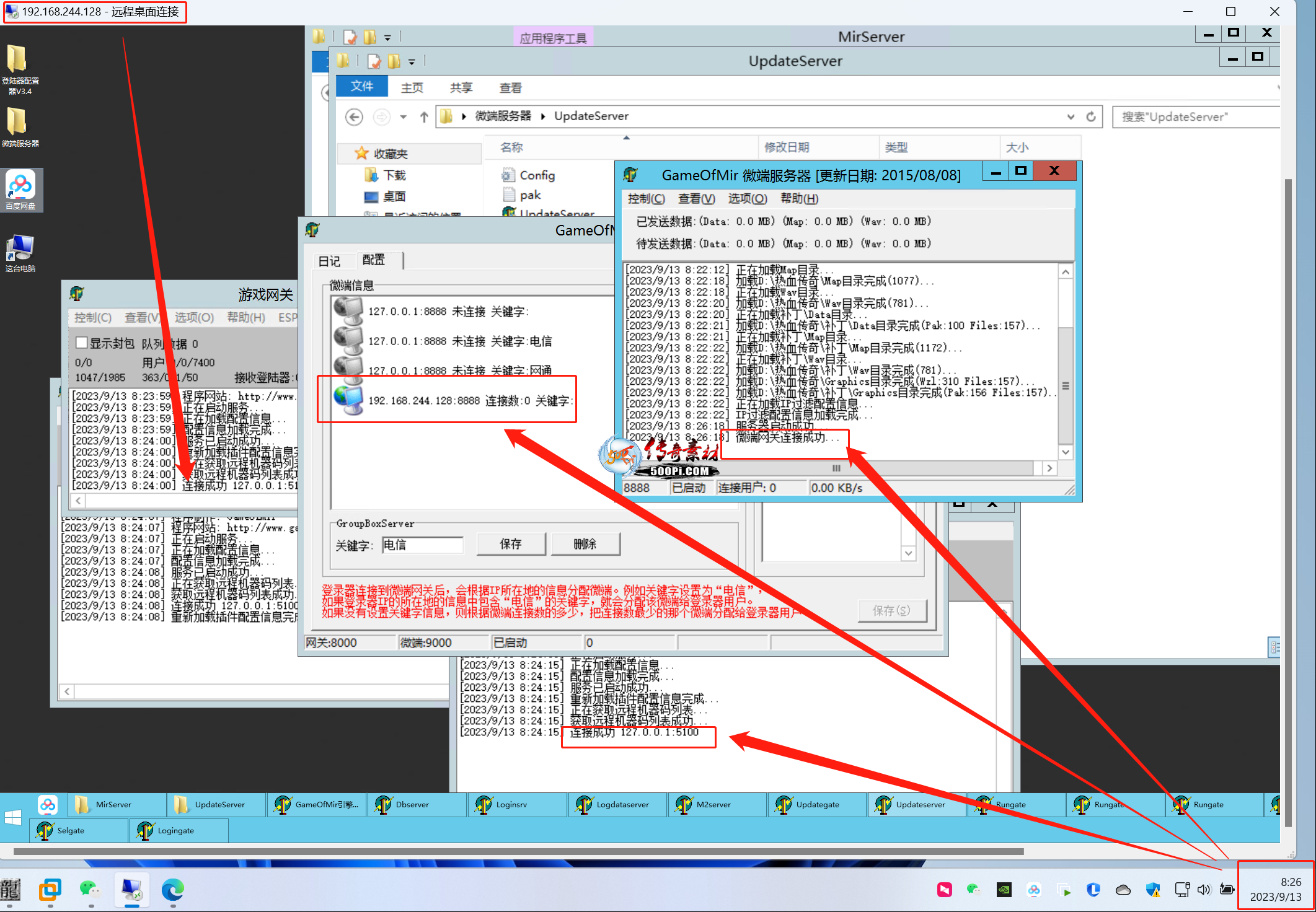Click the host volume tray icon
This screenshot has height=912, width=1316.
pyautogui.click(x=1204, y=890)
